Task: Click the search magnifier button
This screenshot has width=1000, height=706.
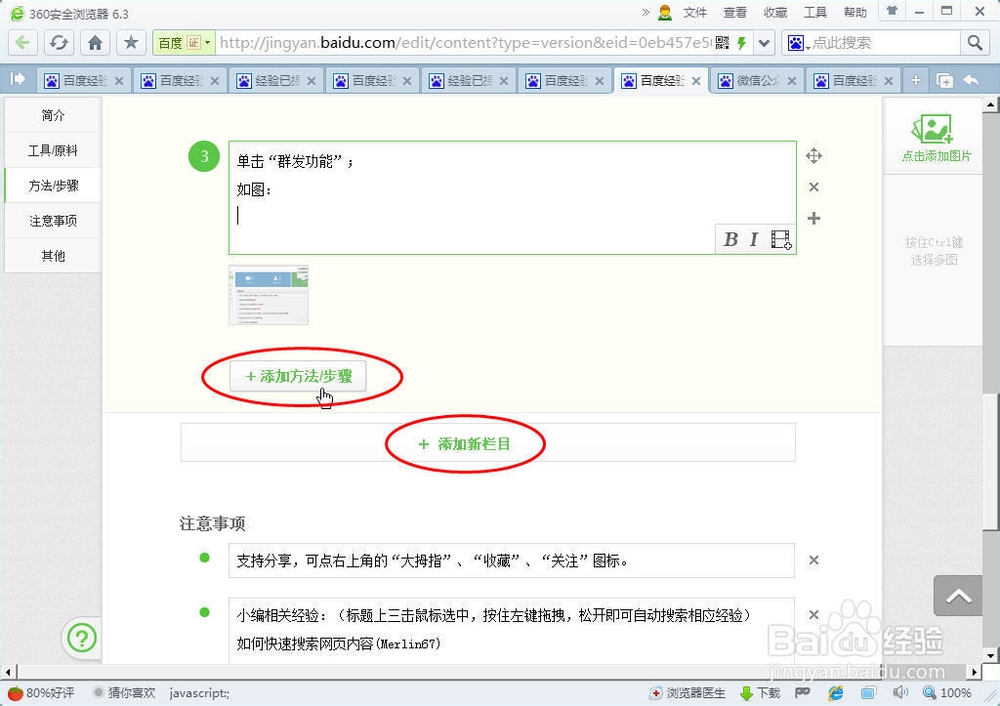Action: (974, 43)
